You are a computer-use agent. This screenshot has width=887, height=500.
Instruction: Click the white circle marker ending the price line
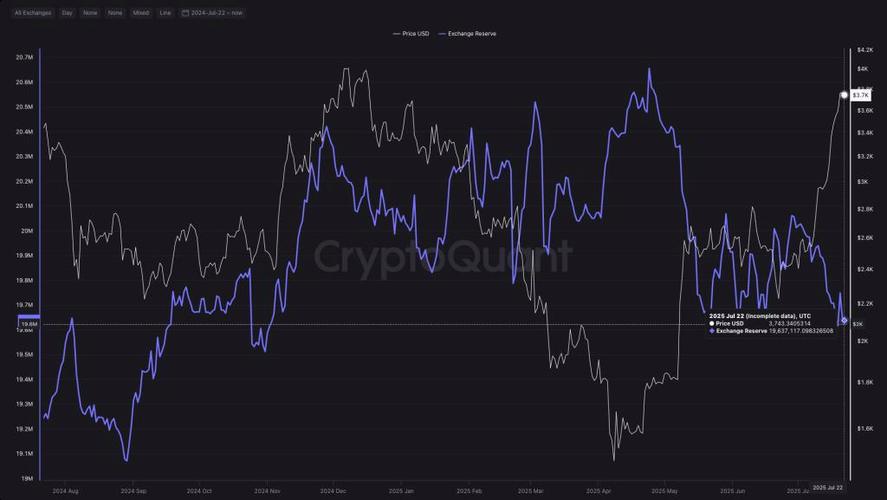844,95
